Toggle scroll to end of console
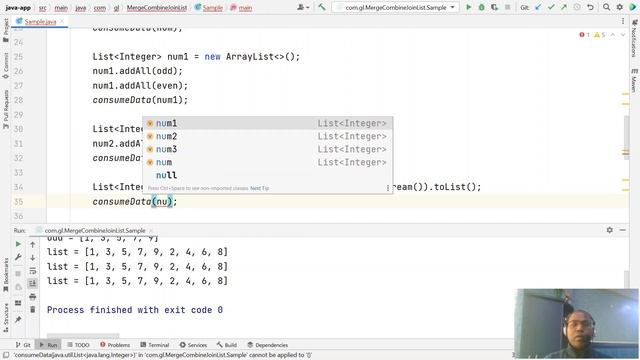The image size is (640, 360). [x=33, y=283]
